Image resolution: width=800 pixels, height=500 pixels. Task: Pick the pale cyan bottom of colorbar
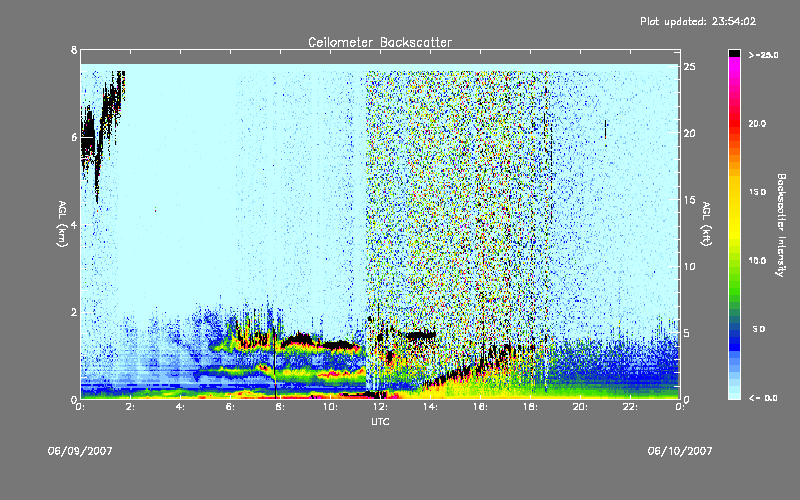(x=734, y=394)
